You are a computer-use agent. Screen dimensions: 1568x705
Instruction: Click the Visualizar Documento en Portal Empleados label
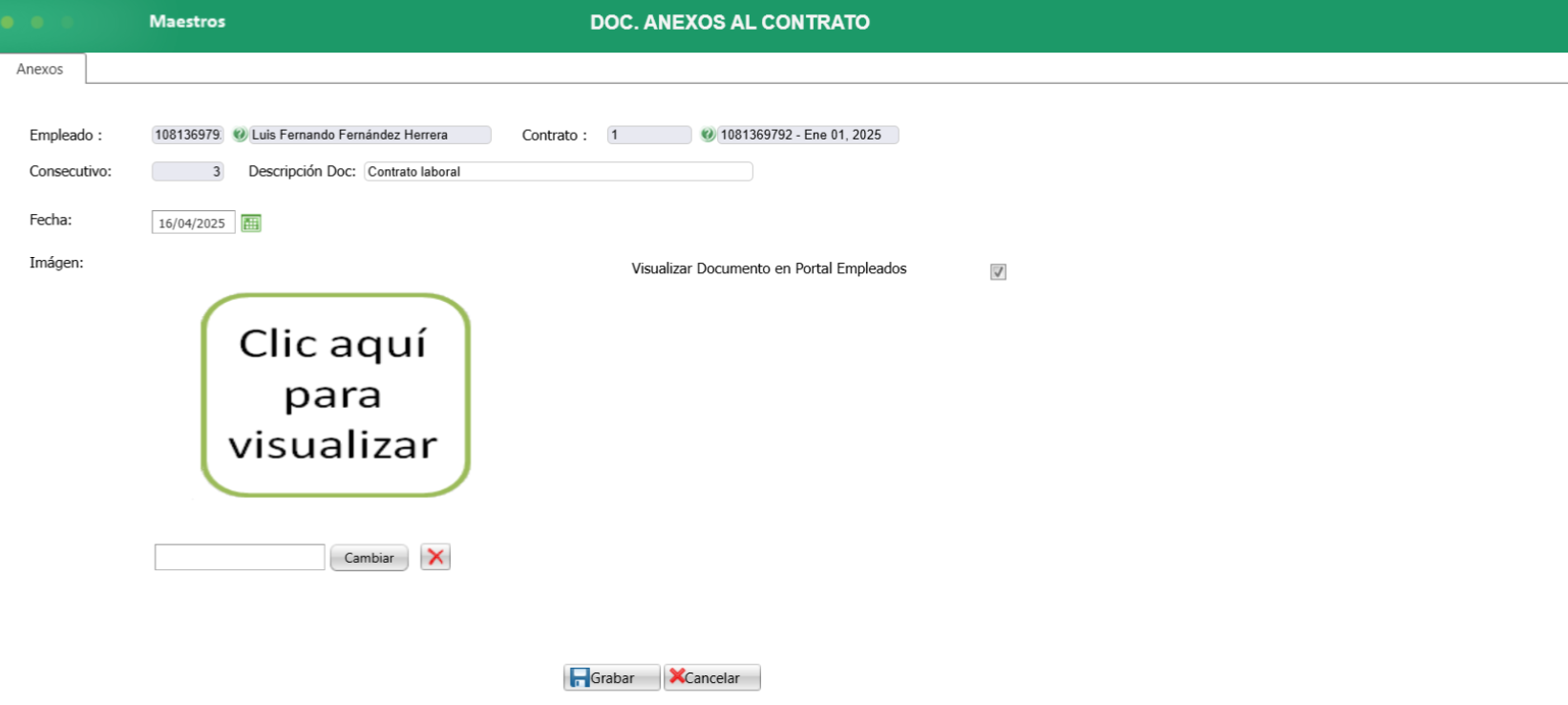(x=769, y=268)
